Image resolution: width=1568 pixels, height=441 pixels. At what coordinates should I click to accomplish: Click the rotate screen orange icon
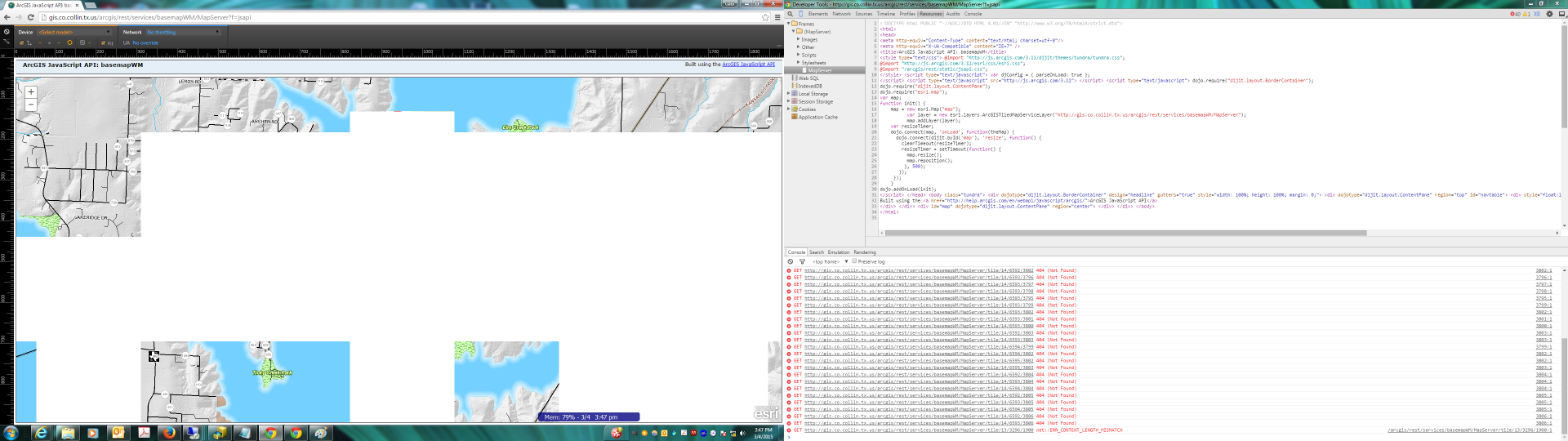tap(69, 42)
